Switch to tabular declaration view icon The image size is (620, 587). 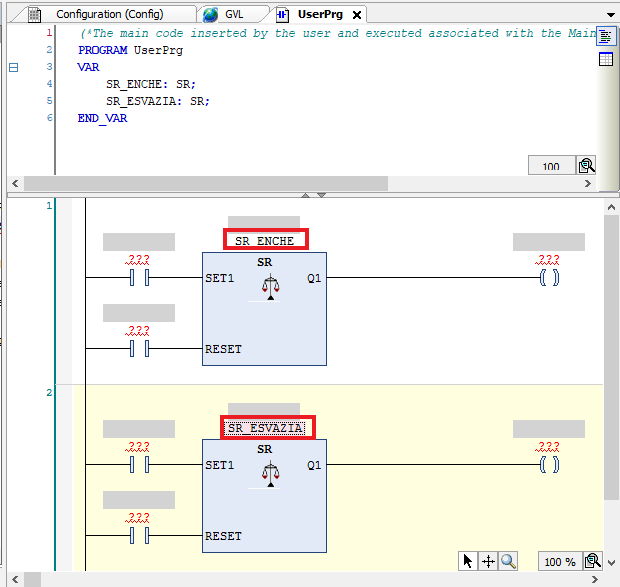point(606,59)
